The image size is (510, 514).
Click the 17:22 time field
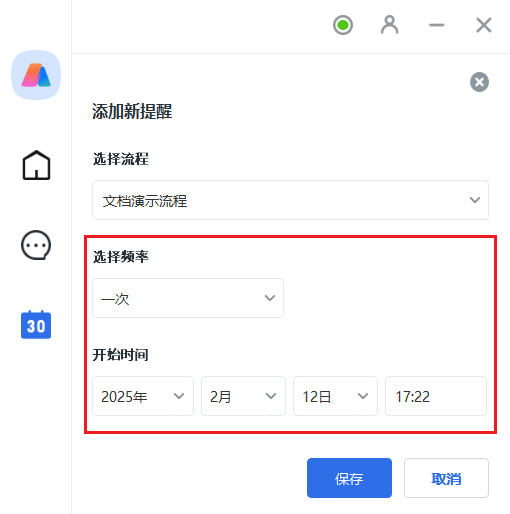pyautogui.click(x=436, y=396)
